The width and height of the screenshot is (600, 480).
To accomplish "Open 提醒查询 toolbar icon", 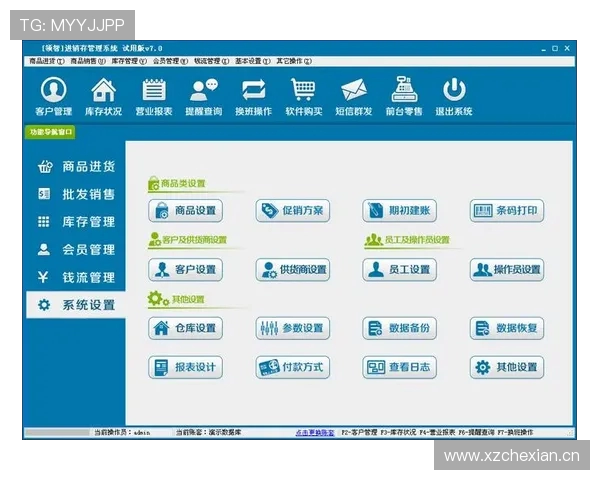I will pos(204,96).
